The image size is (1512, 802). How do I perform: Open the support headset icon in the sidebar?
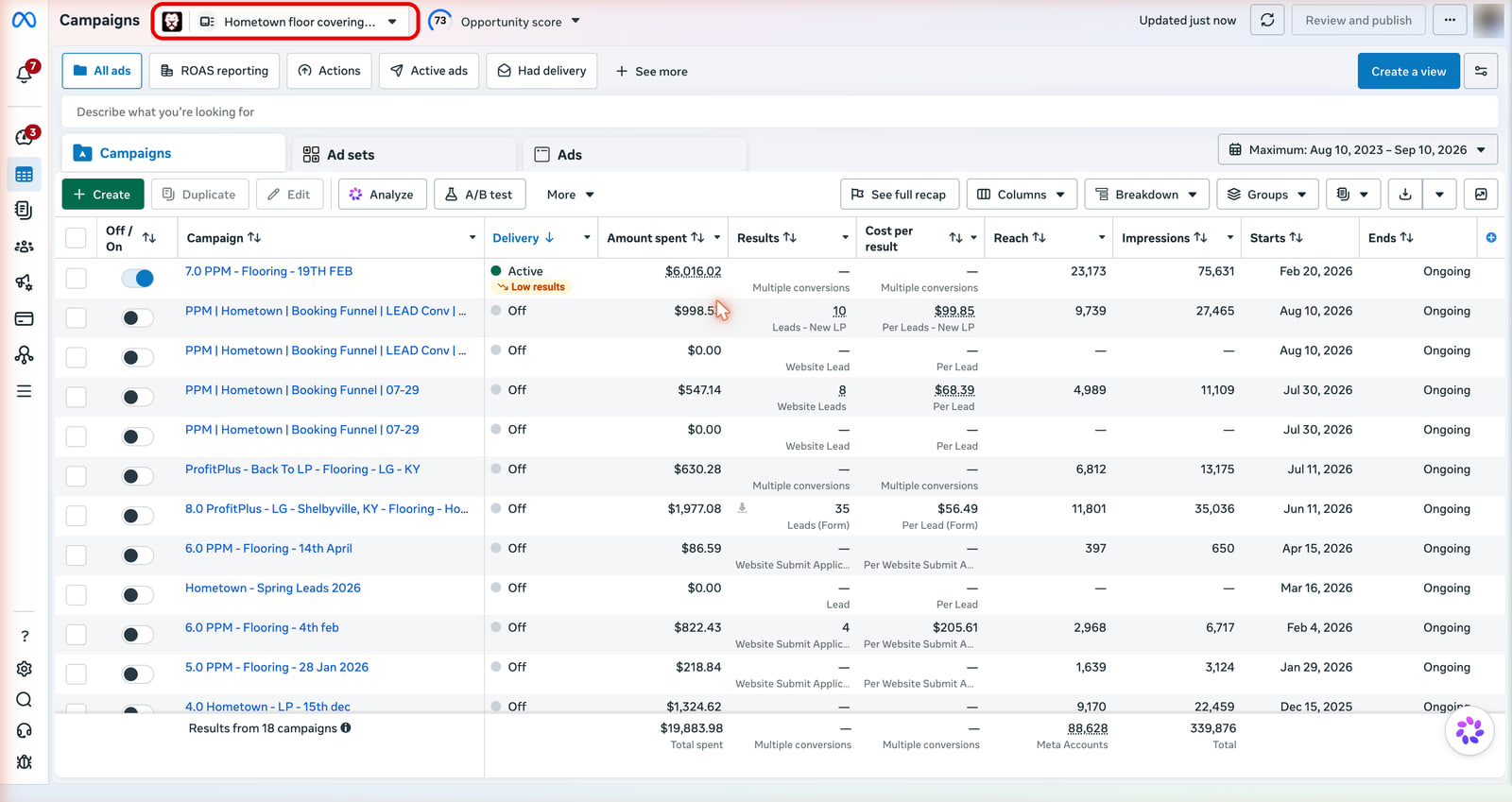coord(25,731)
